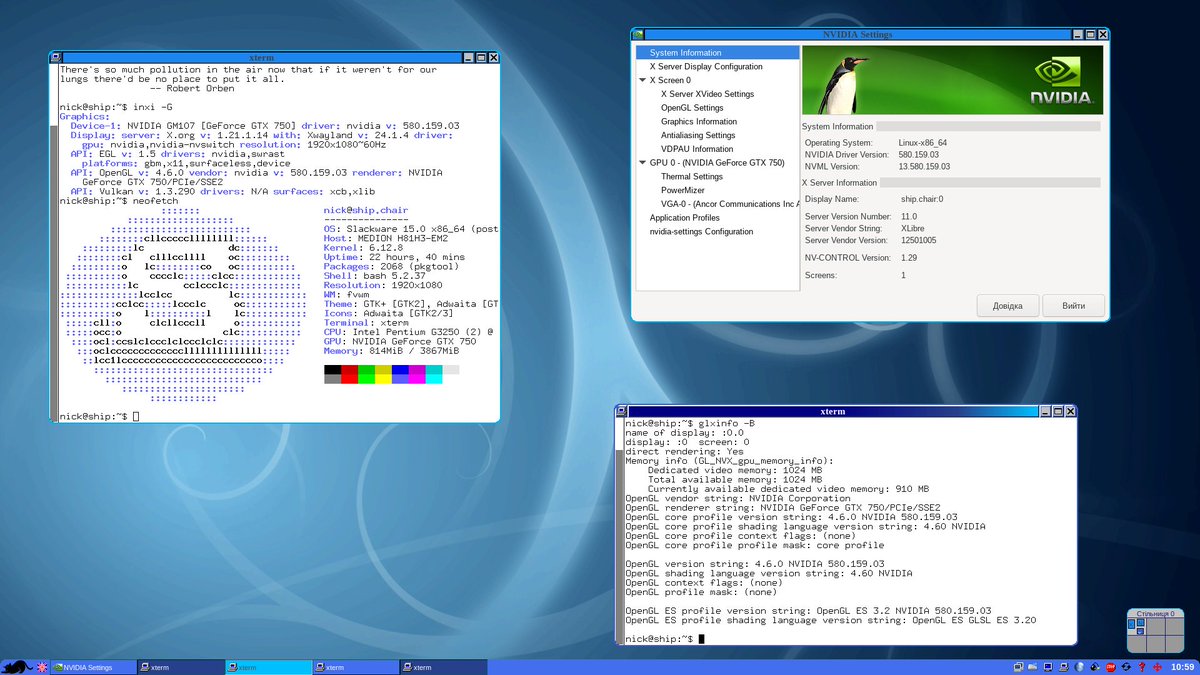The width and height of the screenshot is (1200, 675).
Task: Click the 'Kernel: 6.12.8' line in neofetch
Action: pos(363,247)
